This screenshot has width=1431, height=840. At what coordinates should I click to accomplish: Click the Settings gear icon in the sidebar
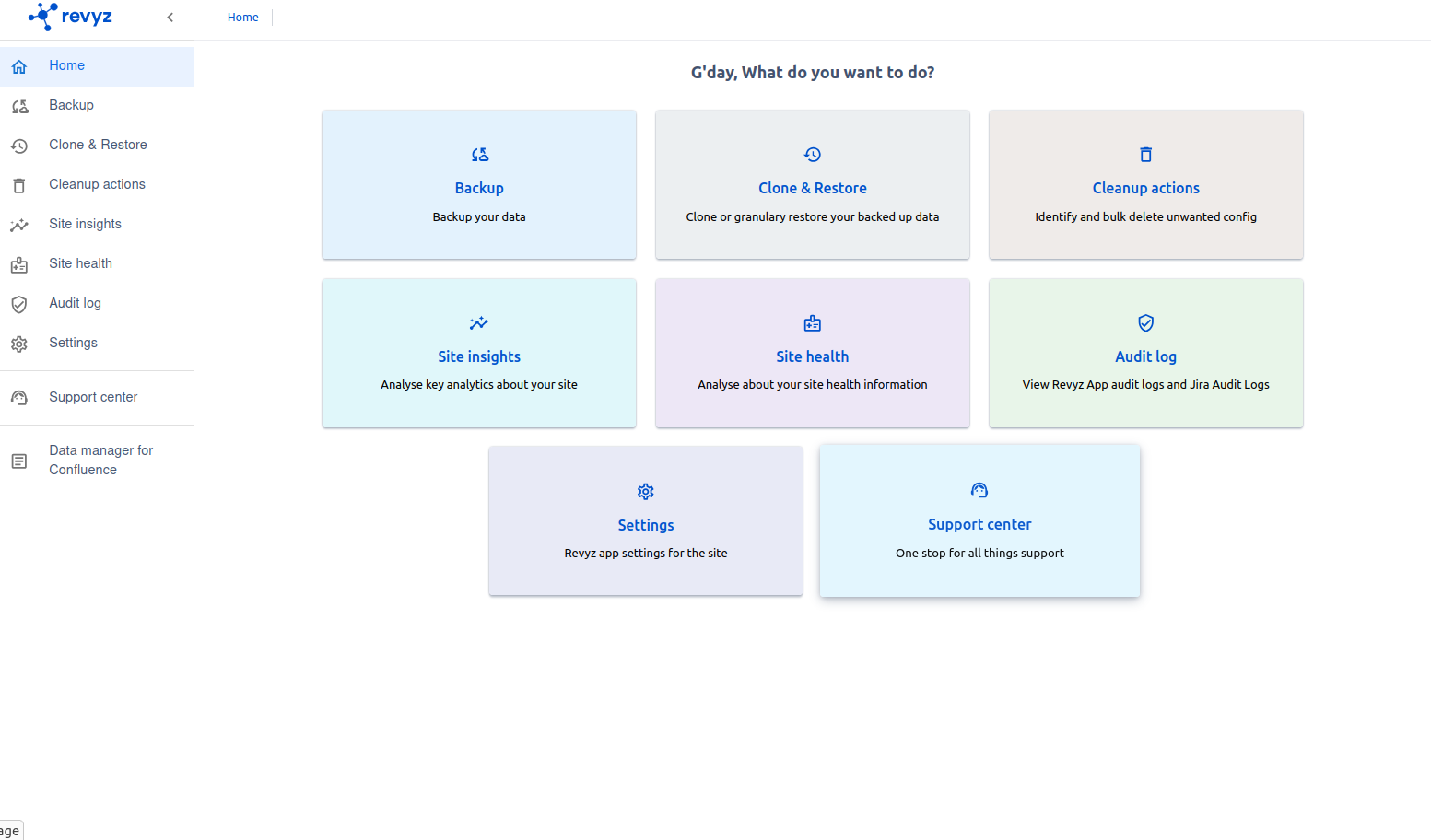(19, 344)
